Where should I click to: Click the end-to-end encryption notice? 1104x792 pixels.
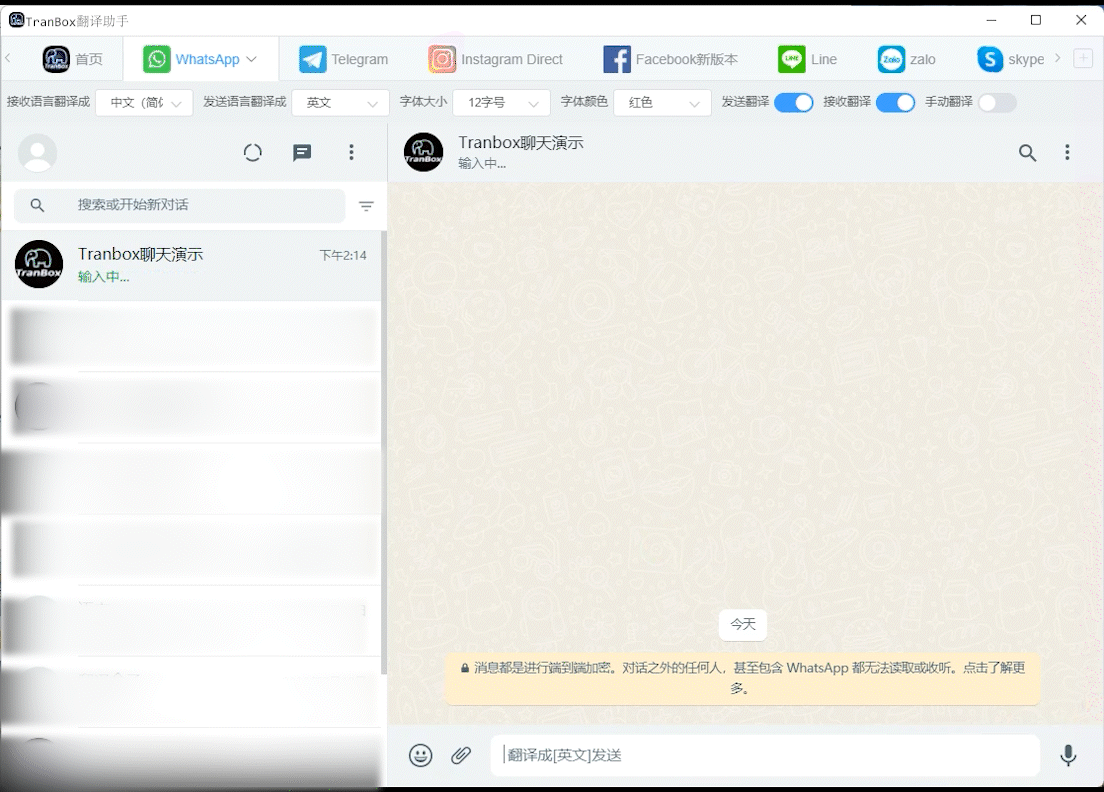click(x=742, y=678)
